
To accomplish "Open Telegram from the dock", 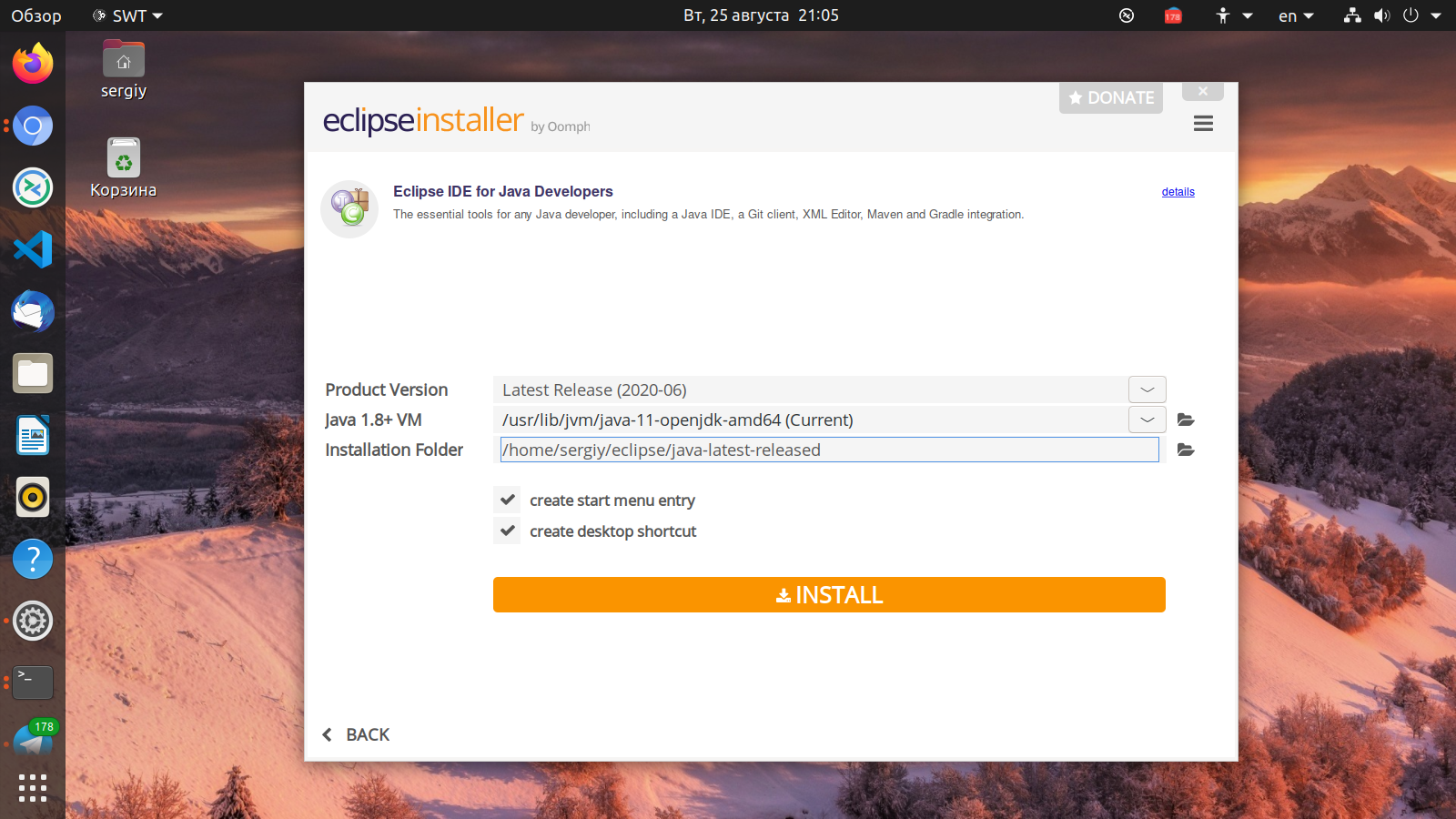I will coord(33,742).
